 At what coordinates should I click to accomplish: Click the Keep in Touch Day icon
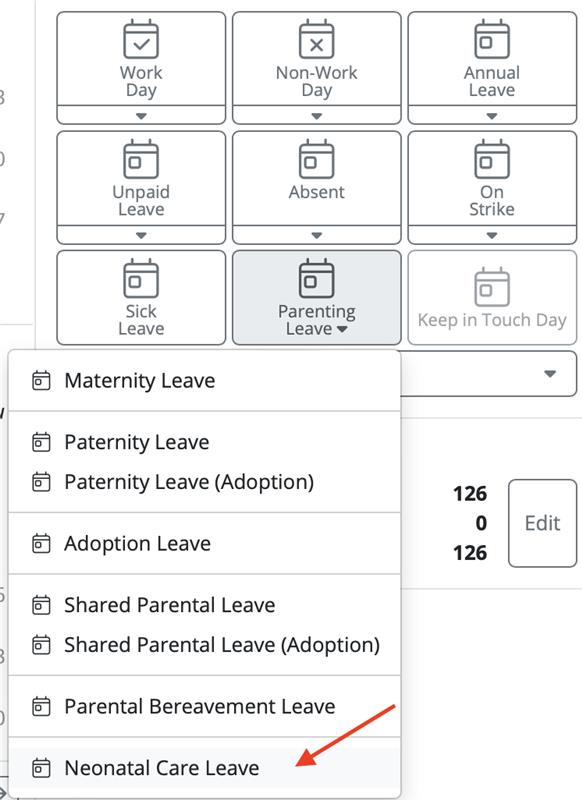click(x=492, y=286)
